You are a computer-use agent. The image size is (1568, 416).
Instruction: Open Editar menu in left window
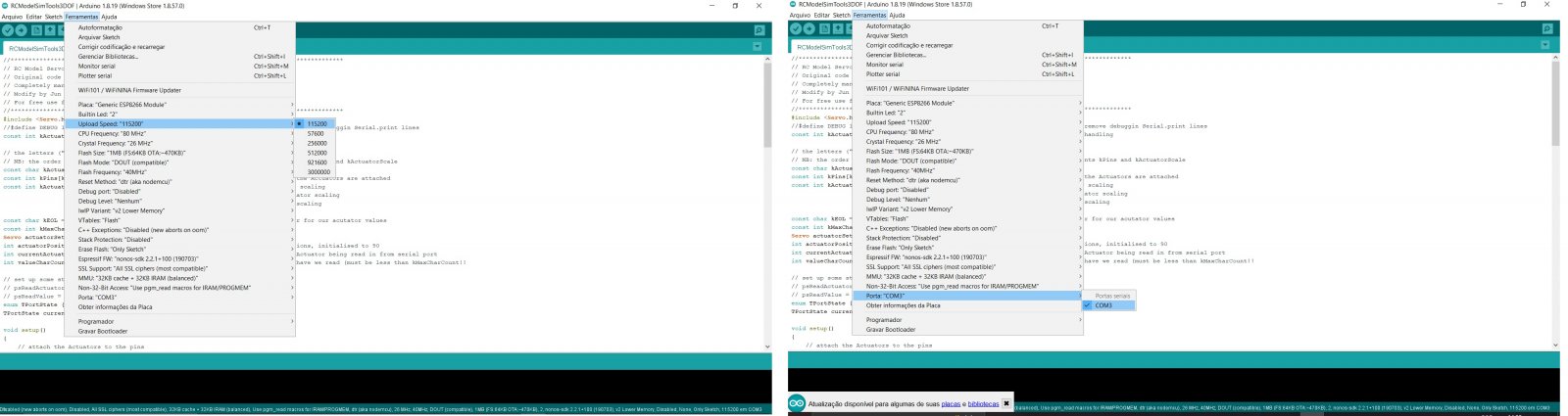click(x=33, y=17)
